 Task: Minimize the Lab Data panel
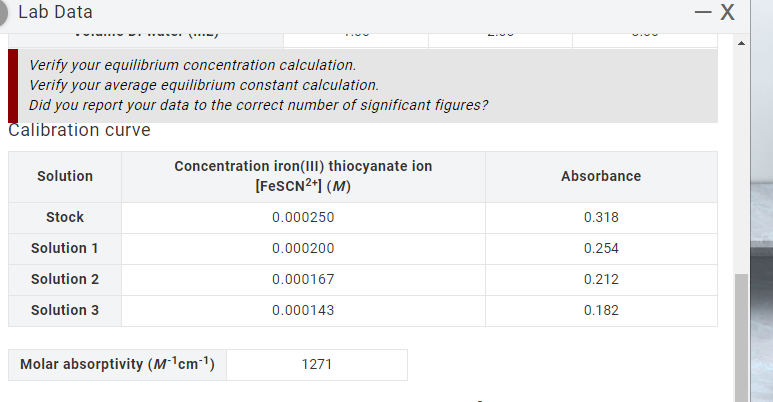click(x=703, y=12)
